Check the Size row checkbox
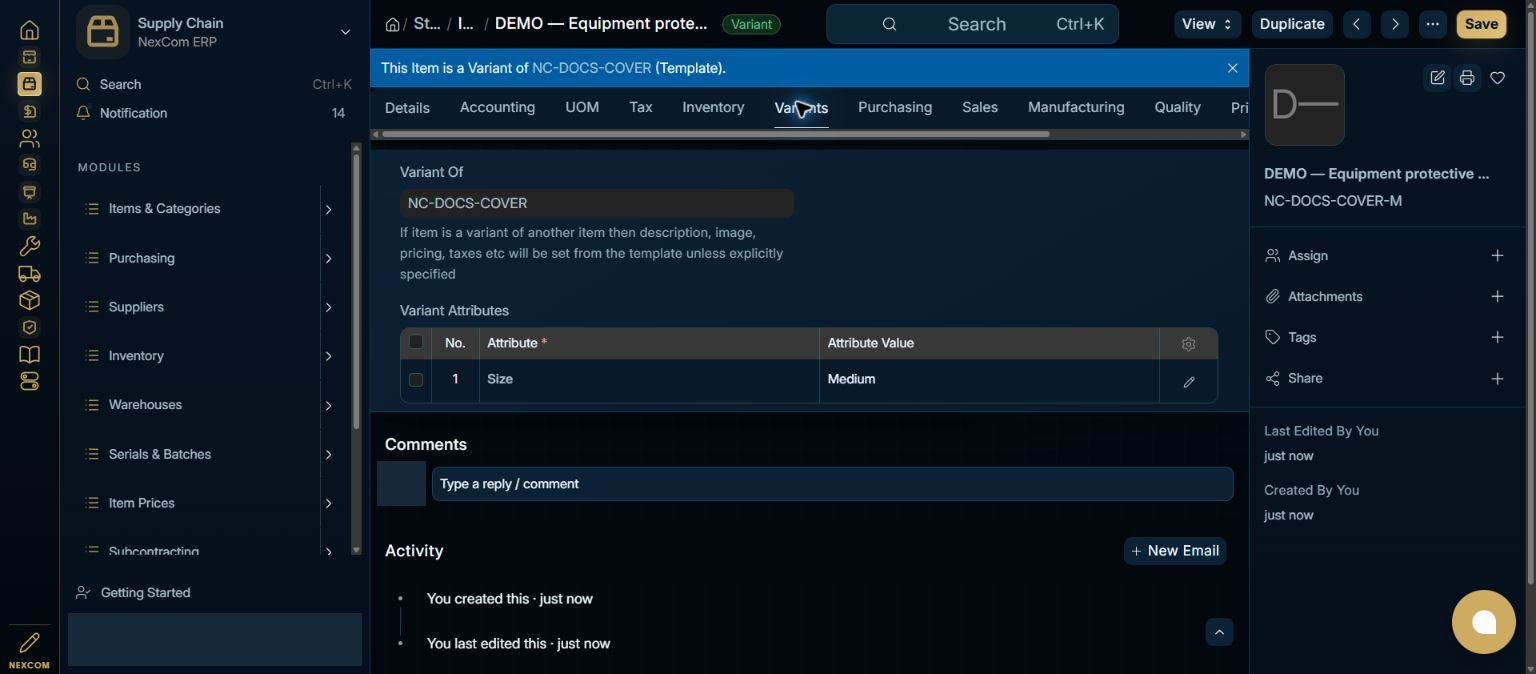Image resolution: width=1536 pixels, height=674 pixels. (416, 379)
